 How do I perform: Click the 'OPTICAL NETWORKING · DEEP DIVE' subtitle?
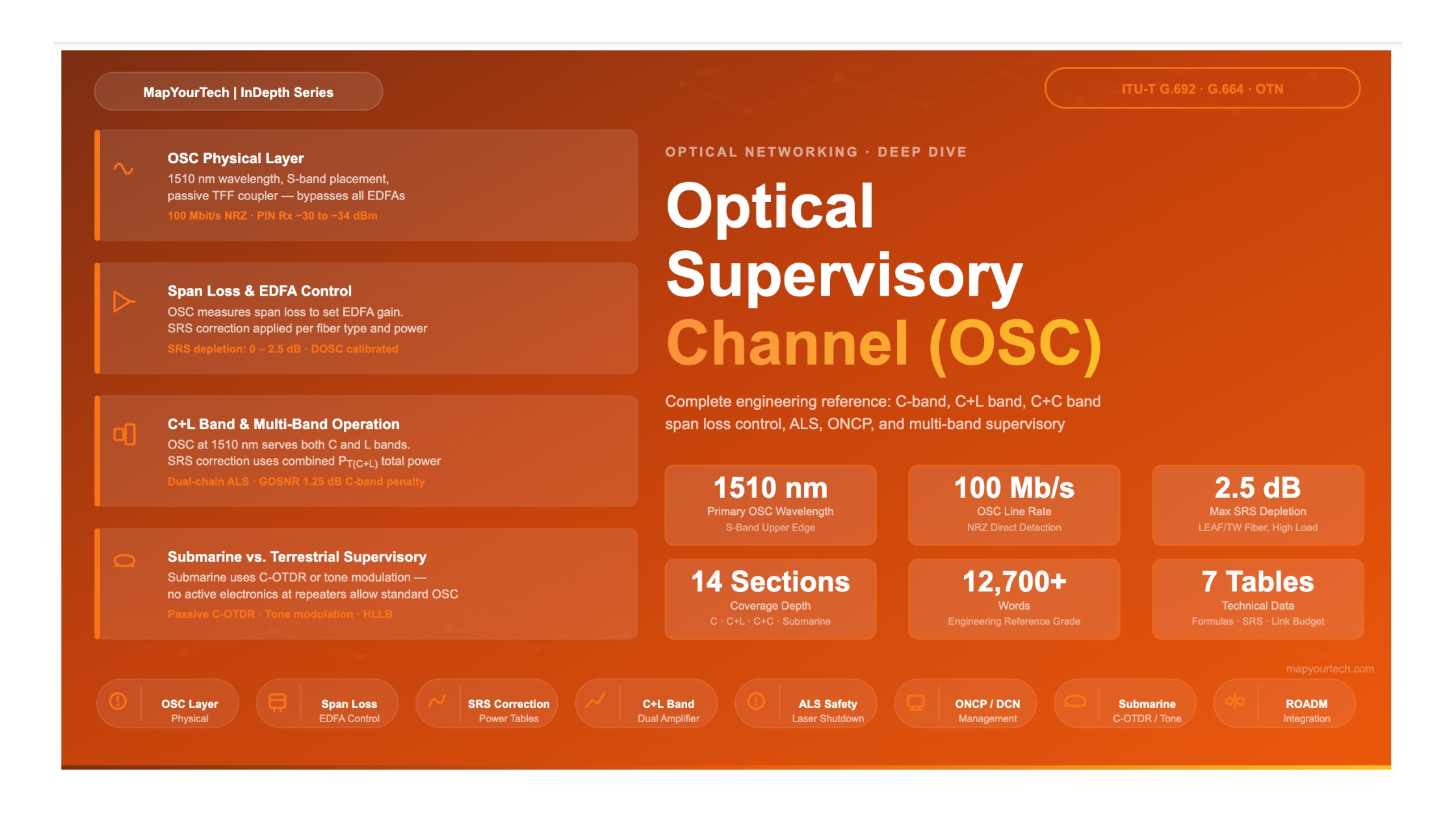point(816,152)
